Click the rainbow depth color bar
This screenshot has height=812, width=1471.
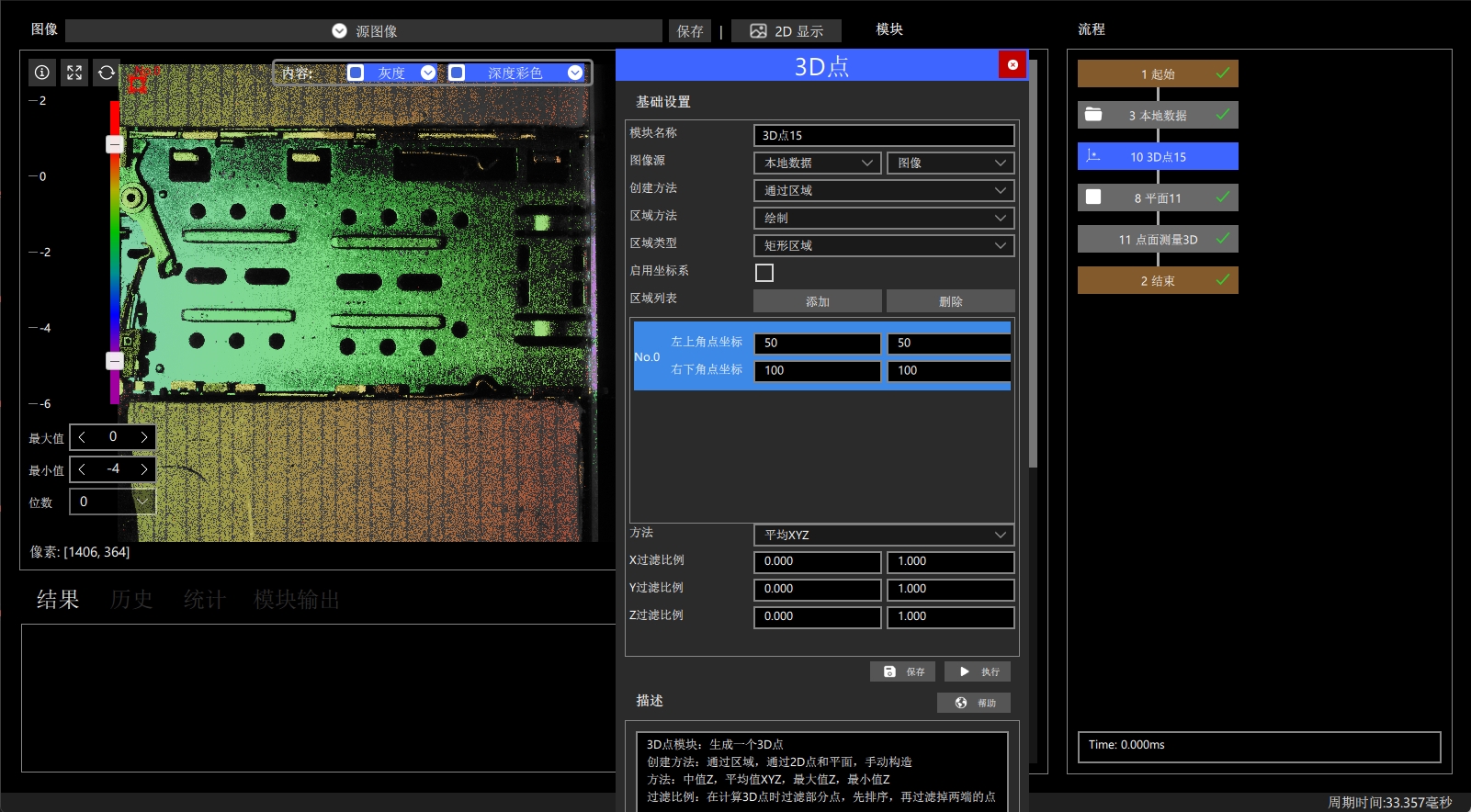pyautogui.click(x=115, y=253)
